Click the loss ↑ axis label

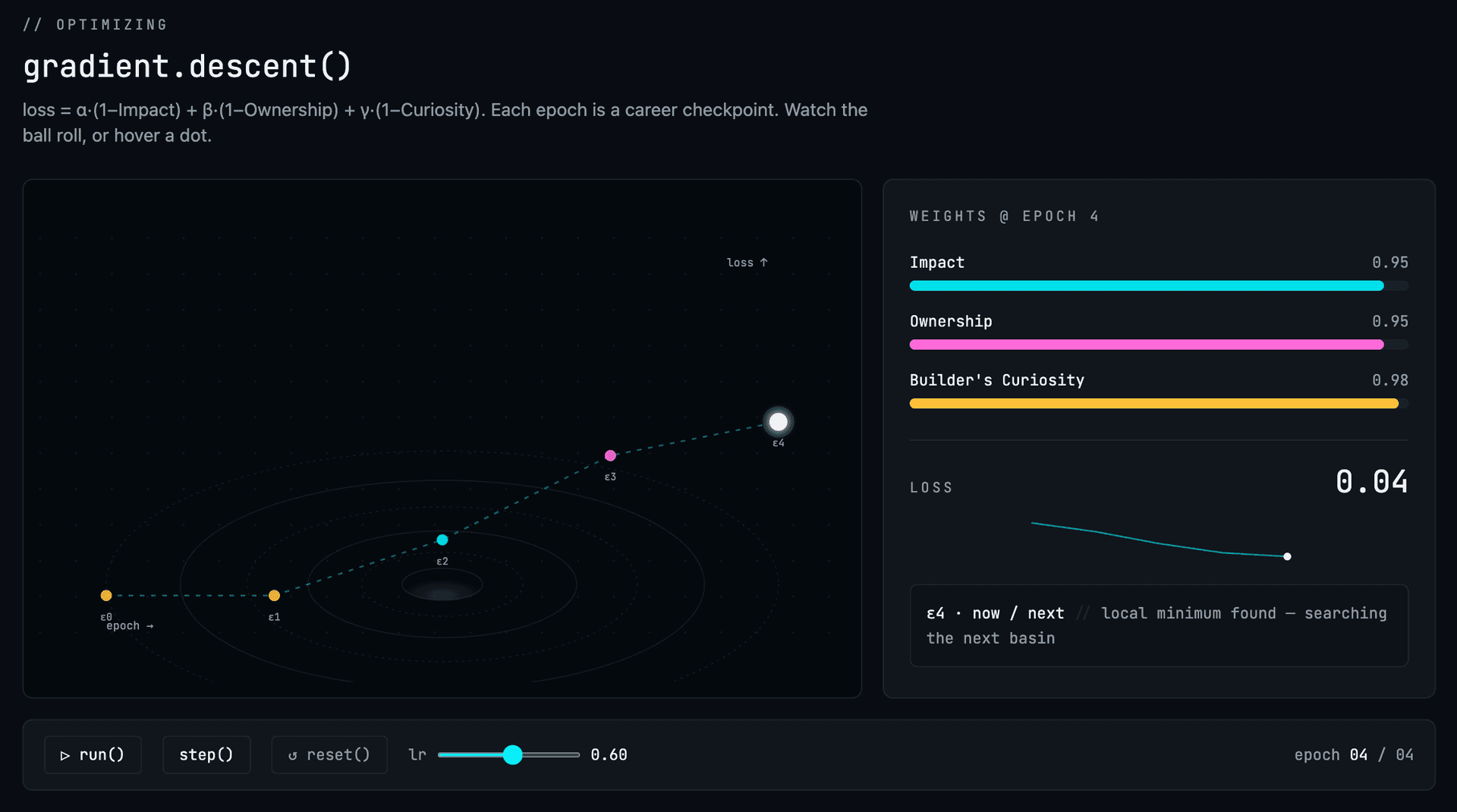point(747,263)
